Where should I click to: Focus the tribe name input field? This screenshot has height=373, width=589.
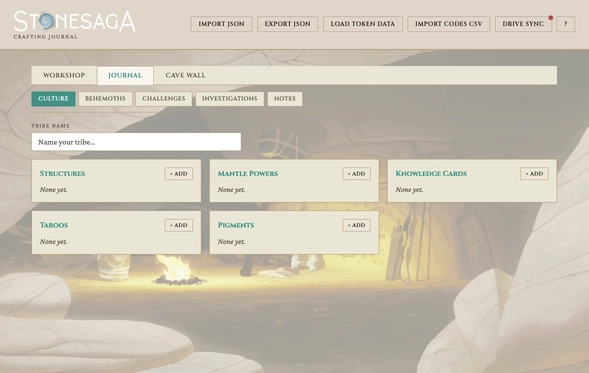[136, 142]
